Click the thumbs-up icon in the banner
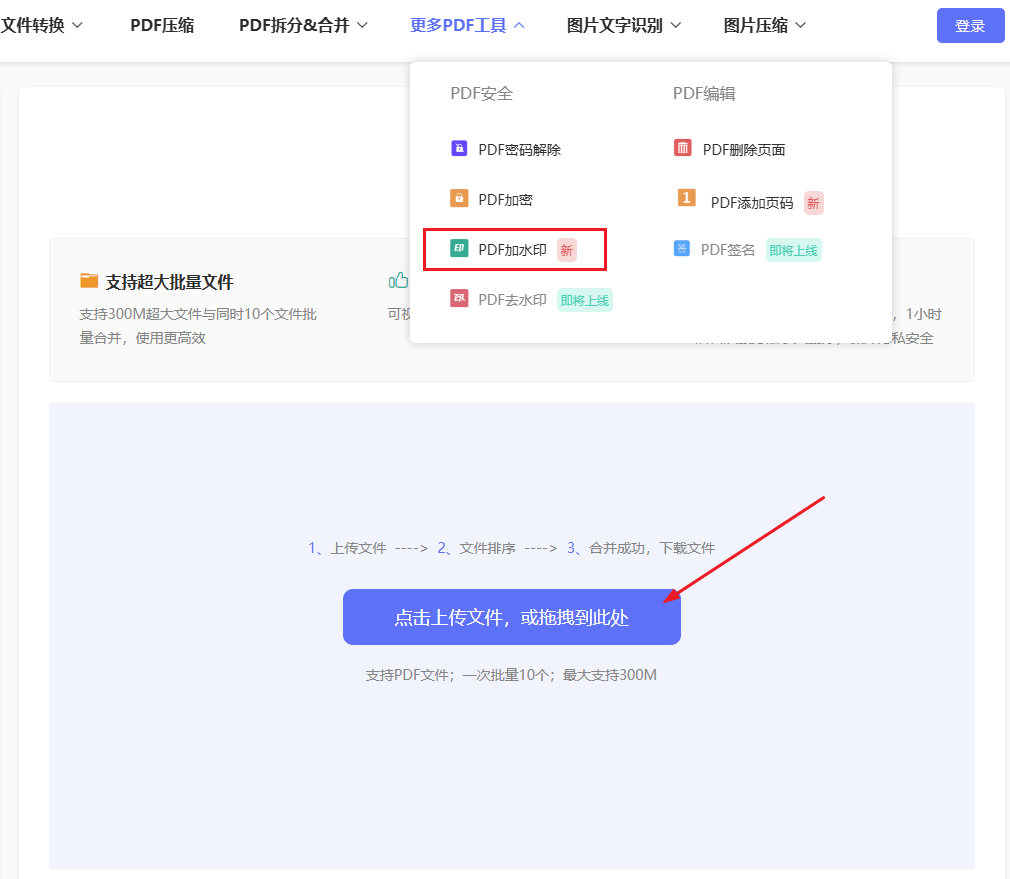The height and width of the screenshot is (879, 1010). [x=397, y=280]
